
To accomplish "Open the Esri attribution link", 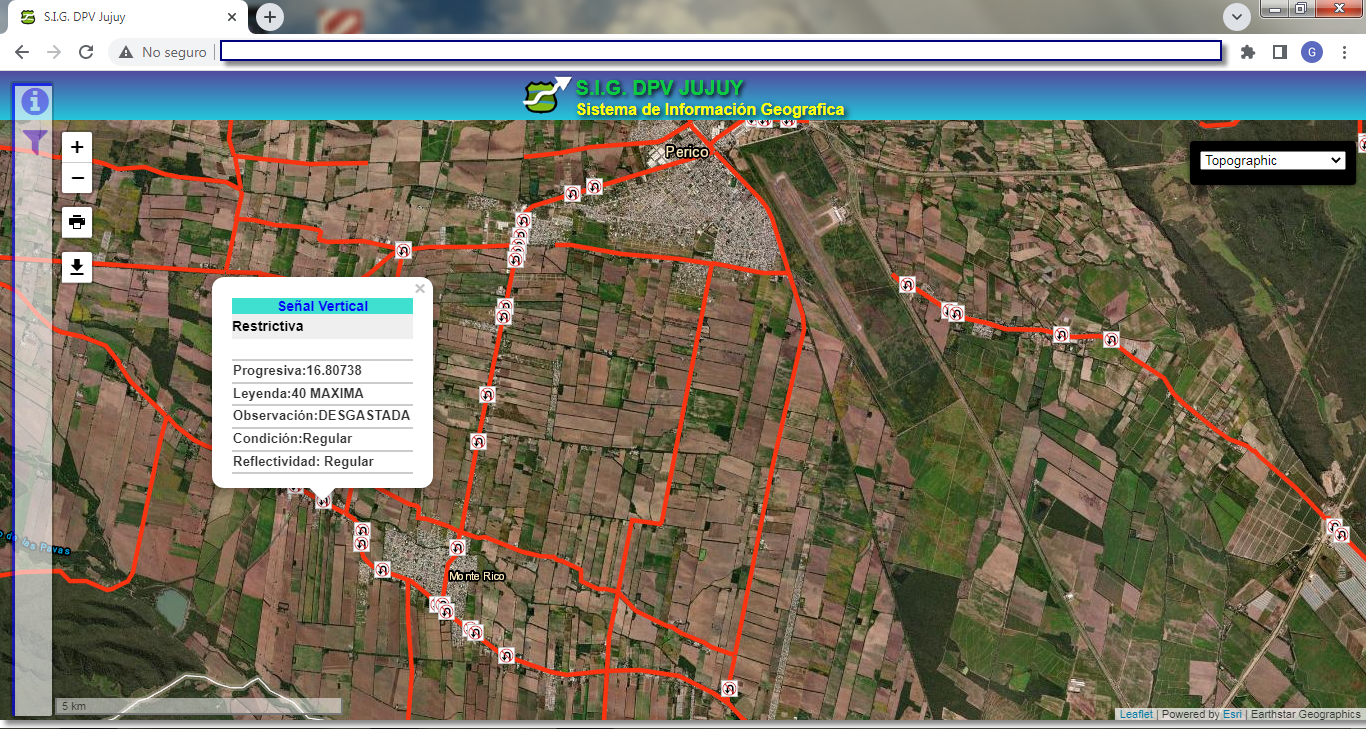I will (x=1231, y=714).
